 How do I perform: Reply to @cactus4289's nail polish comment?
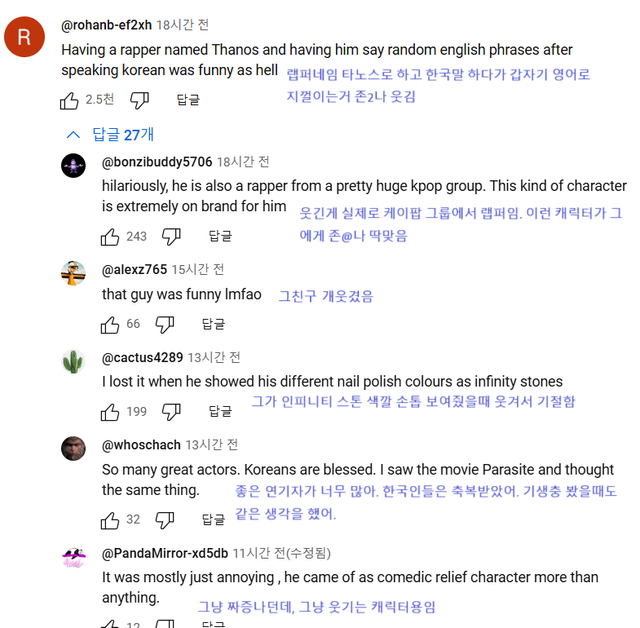pyautogui.click(x=220, y=411)
